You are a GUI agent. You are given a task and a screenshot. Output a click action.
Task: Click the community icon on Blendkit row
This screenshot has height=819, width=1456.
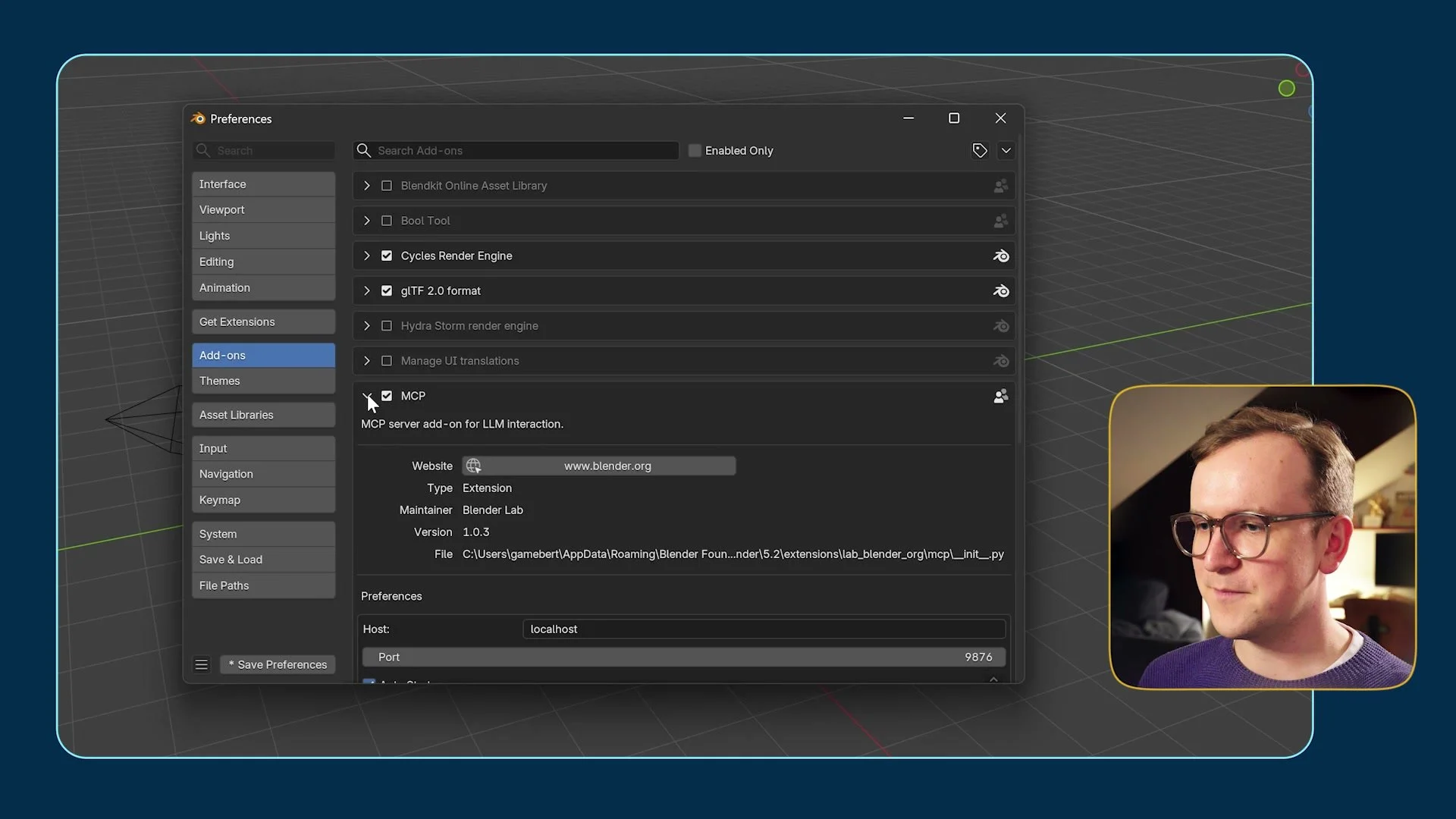click(1001, 186)
